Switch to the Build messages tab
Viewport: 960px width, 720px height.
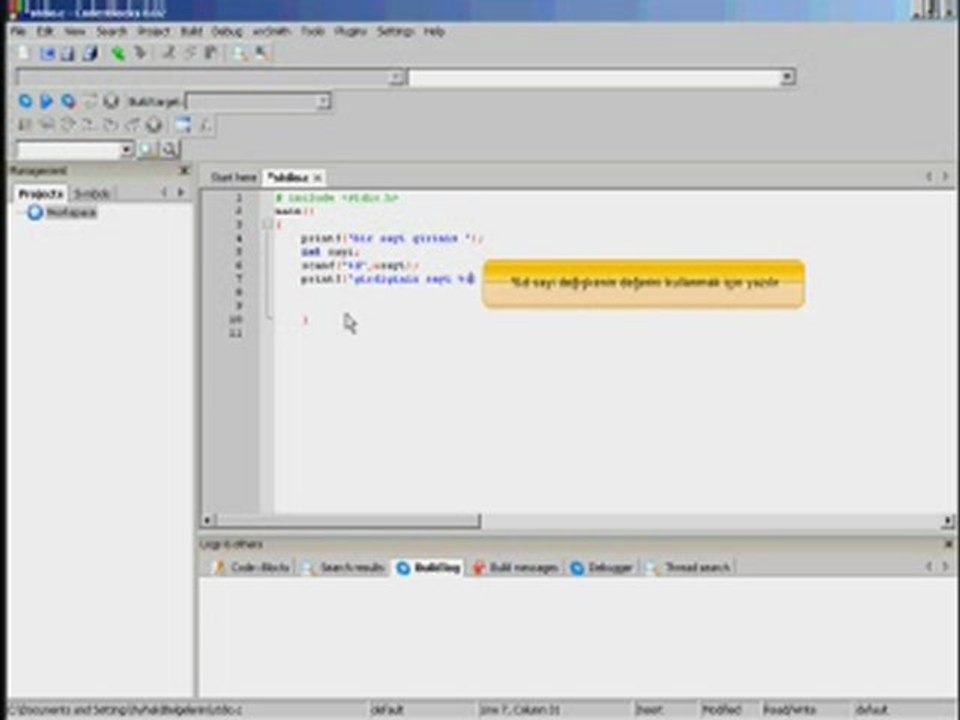(516, 568)
